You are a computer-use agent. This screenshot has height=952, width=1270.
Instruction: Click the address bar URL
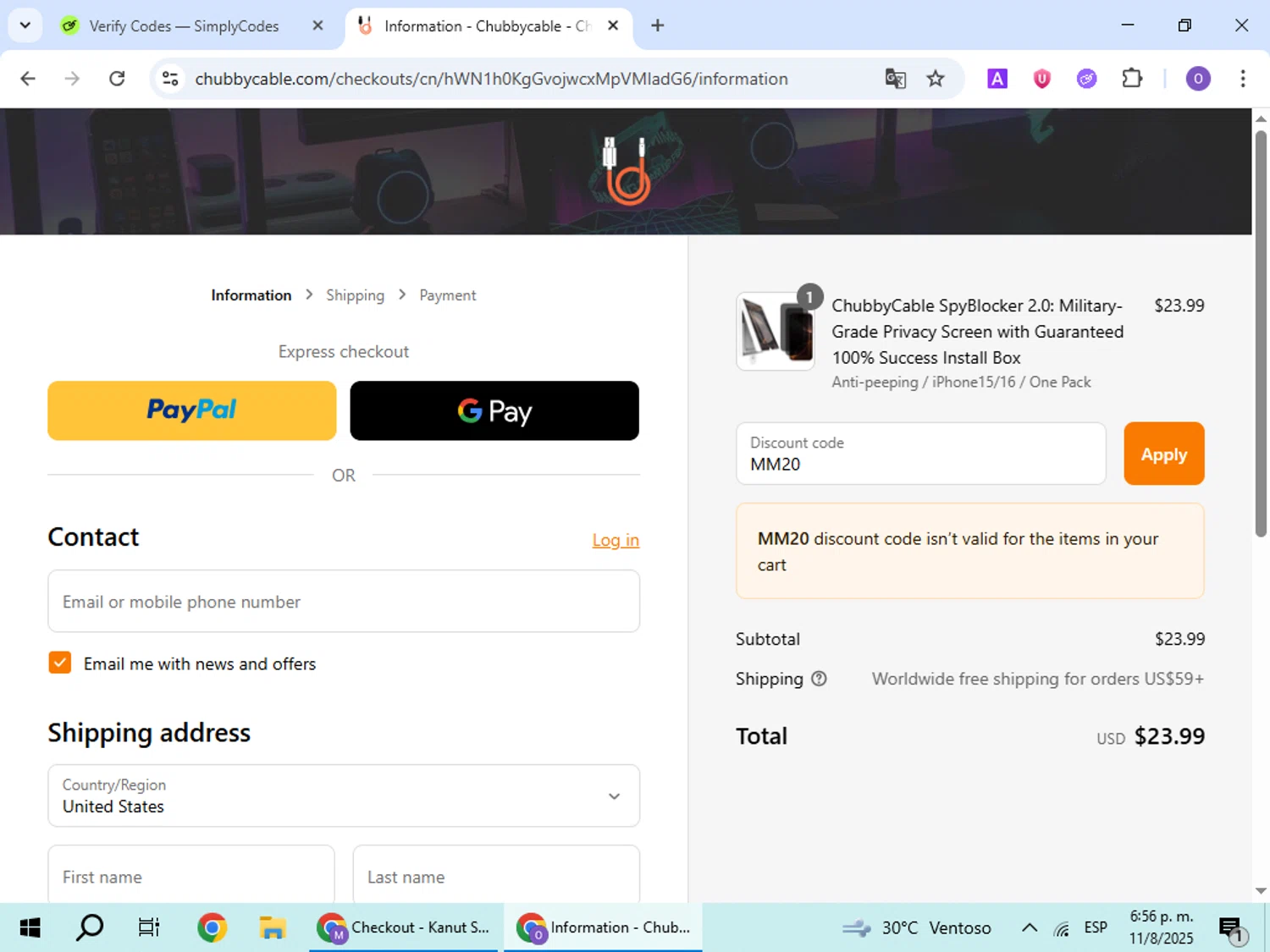pyautogui.click(x=491, y=79)
